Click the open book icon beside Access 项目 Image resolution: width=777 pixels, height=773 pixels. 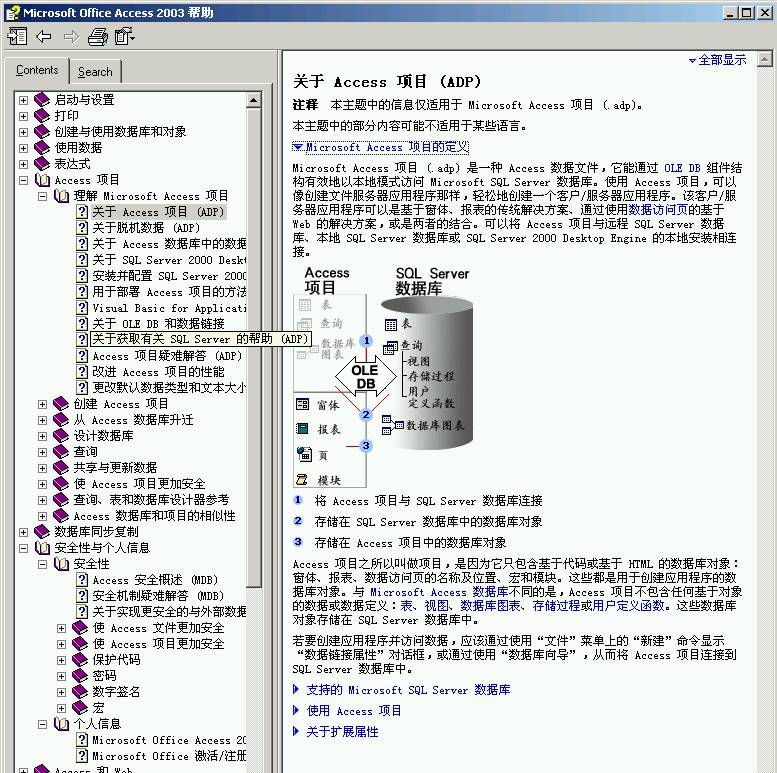[43, 180]
